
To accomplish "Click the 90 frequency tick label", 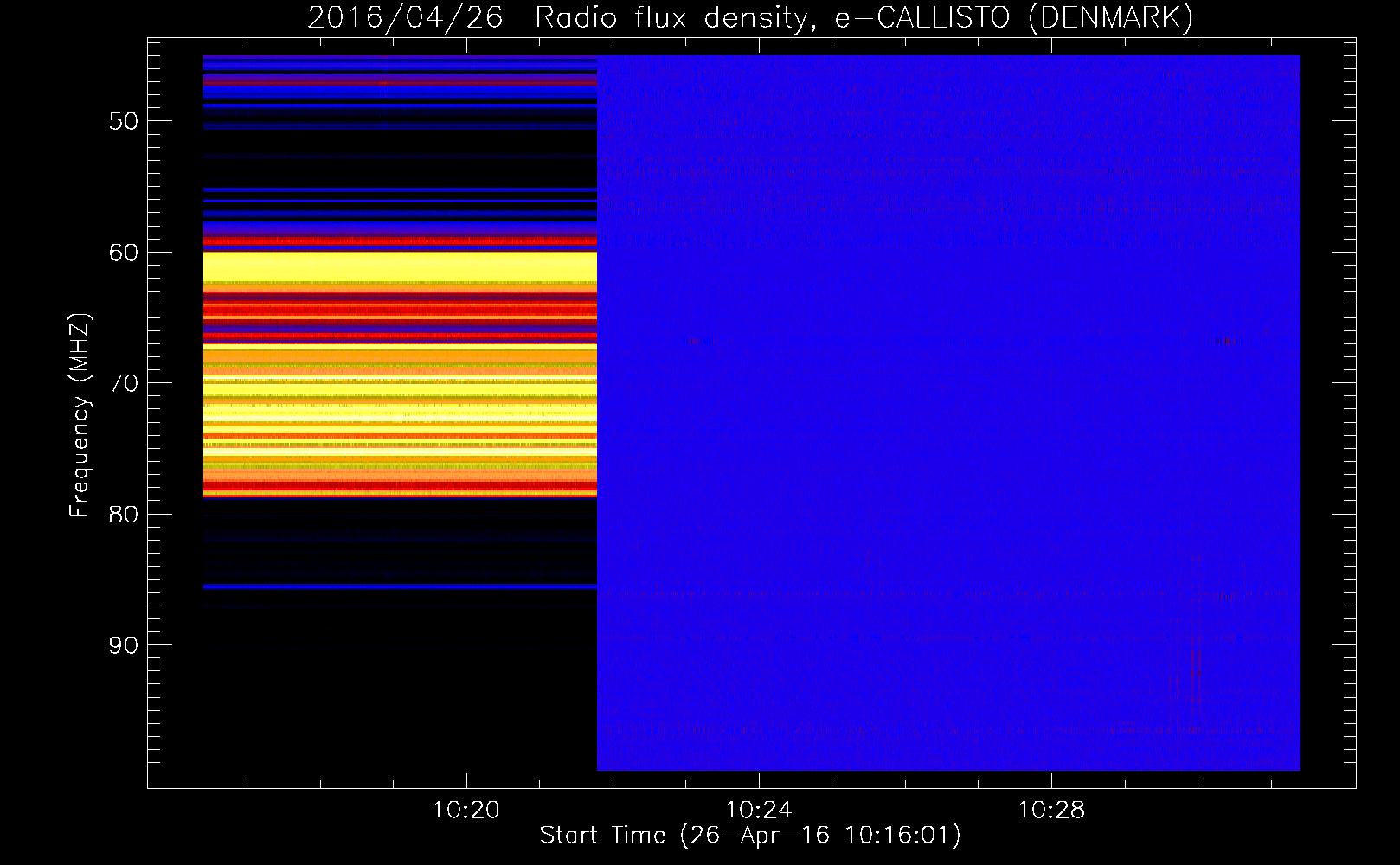I will coord(124,645).
